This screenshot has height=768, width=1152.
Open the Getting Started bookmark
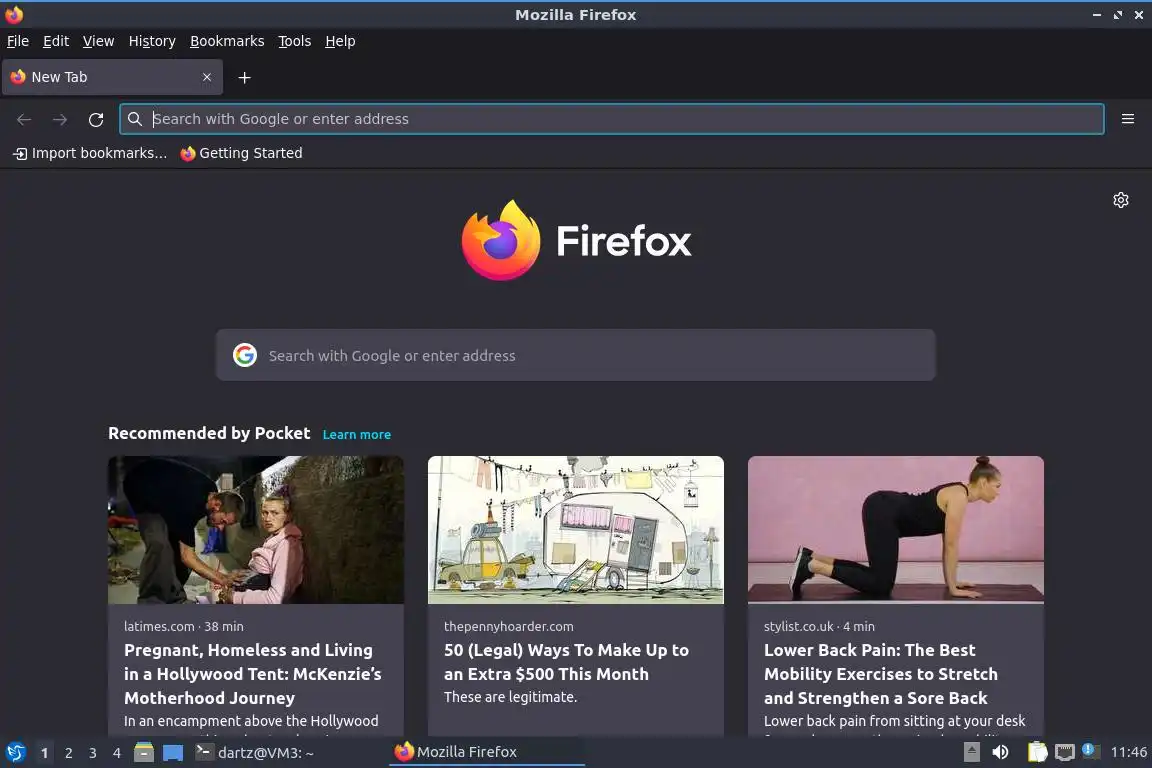pos(242,153)
